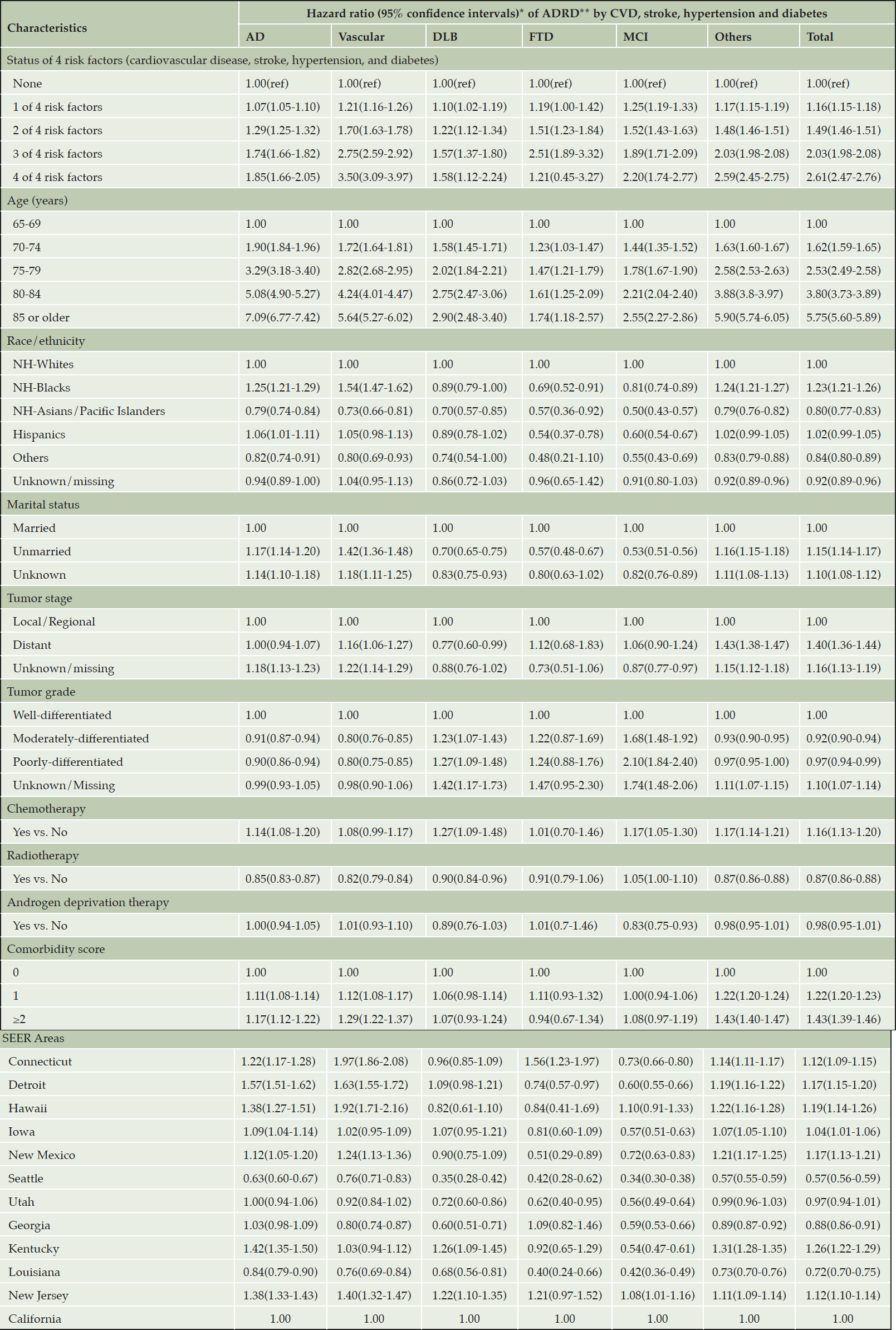
Task: Select value '1.21(0.45-3.27)' in FTD column
Action: tap(566, 177)
